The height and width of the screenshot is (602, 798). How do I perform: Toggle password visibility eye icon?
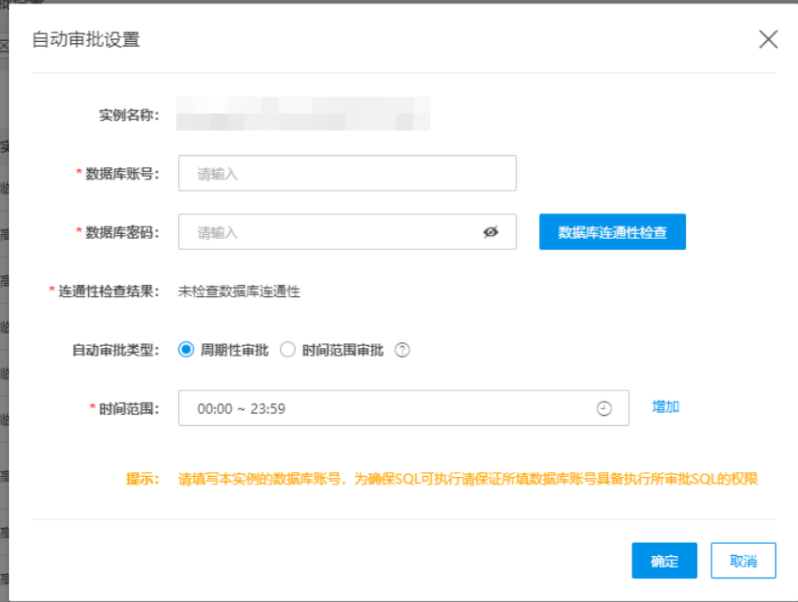pos(490,232)
